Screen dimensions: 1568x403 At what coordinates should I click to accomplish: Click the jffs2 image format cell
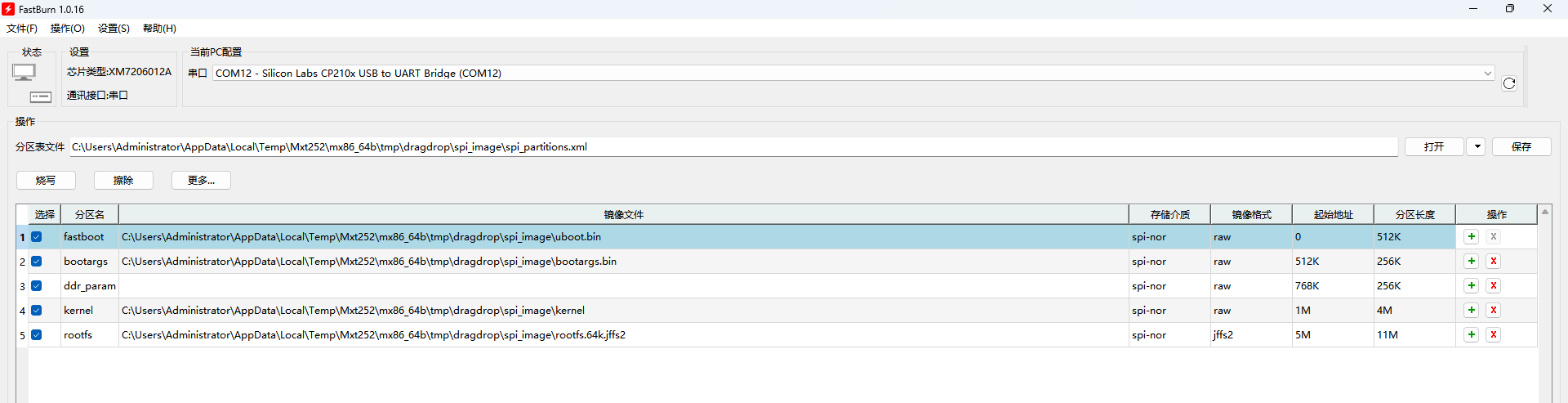(x=1251, y=335)
